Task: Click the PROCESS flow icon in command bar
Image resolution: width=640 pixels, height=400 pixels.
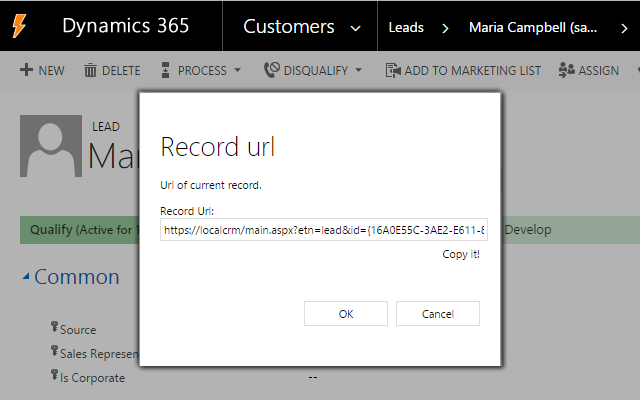Action: point(166,70)
